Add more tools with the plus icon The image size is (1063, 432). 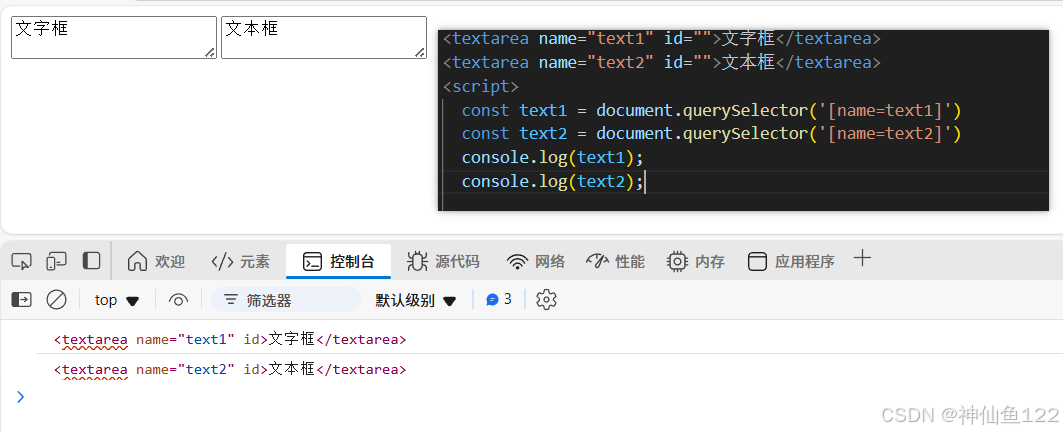[862, 258]
